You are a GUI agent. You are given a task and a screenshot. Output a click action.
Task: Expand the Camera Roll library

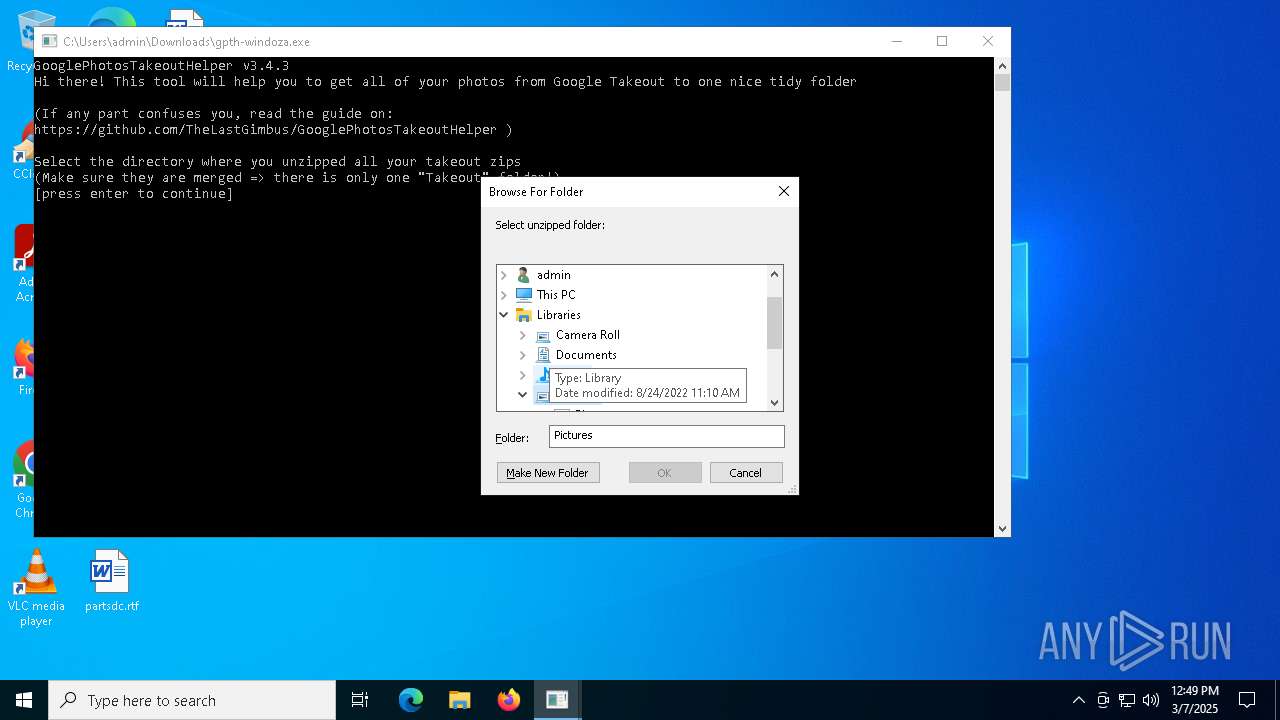522,335
